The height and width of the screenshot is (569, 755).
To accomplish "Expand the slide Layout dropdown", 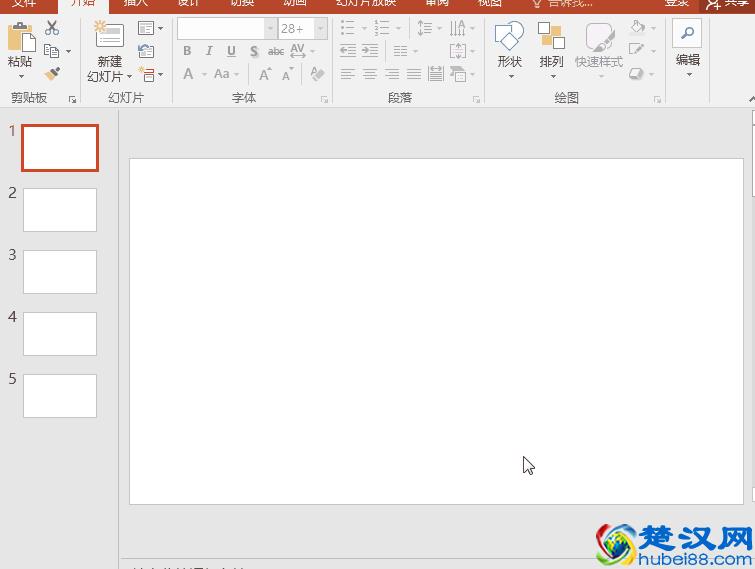I will click(x=150, y=29).
